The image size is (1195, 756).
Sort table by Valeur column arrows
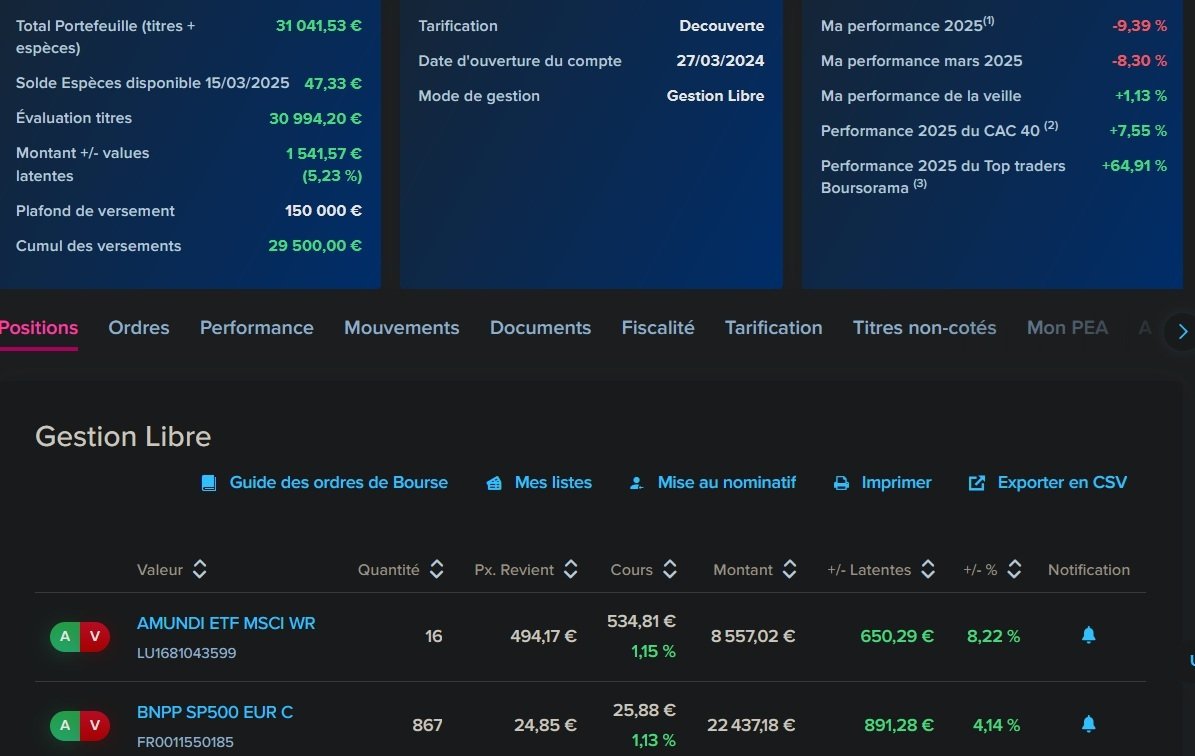click(x=200, y=569)
